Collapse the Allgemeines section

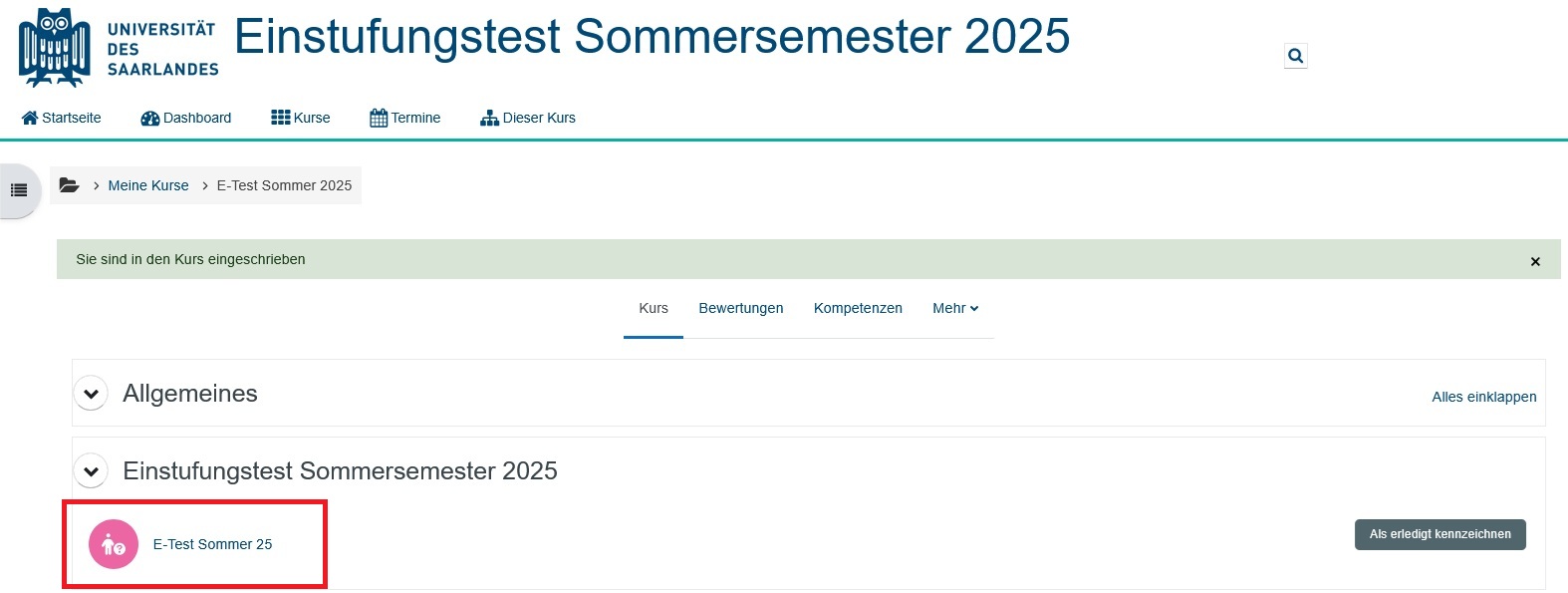(x=91, y=394)
